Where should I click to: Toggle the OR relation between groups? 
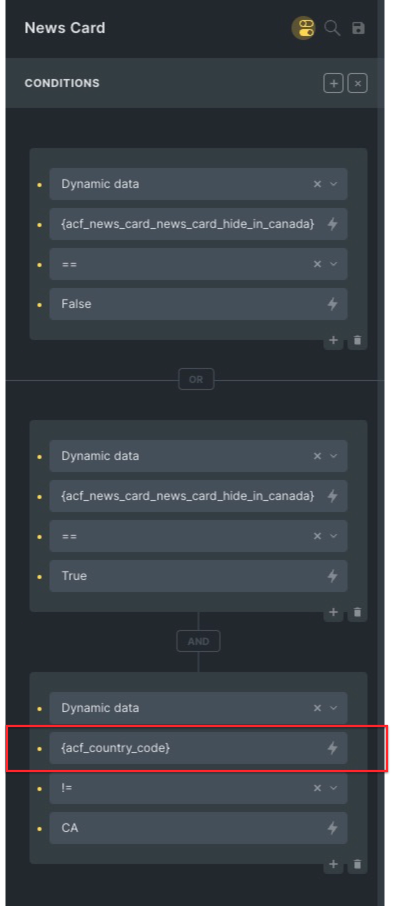coord(196,380)
